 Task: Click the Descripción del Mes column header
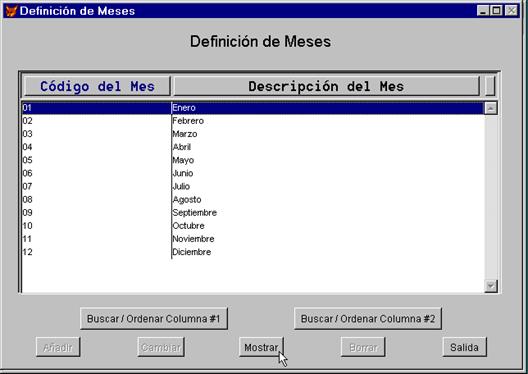pos(326,86)
